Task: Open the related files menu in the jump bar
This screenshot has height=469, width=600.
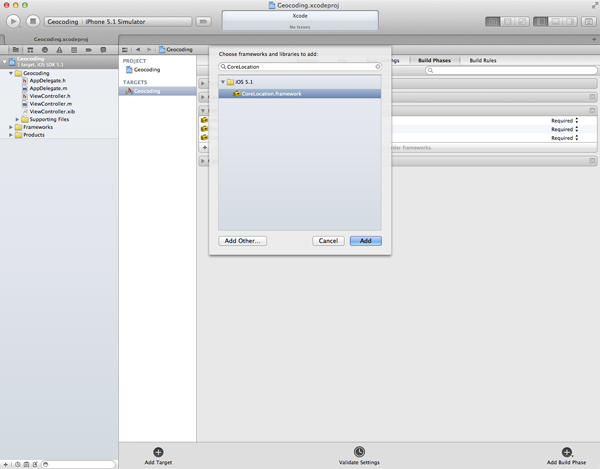Action: coord(125,50)
